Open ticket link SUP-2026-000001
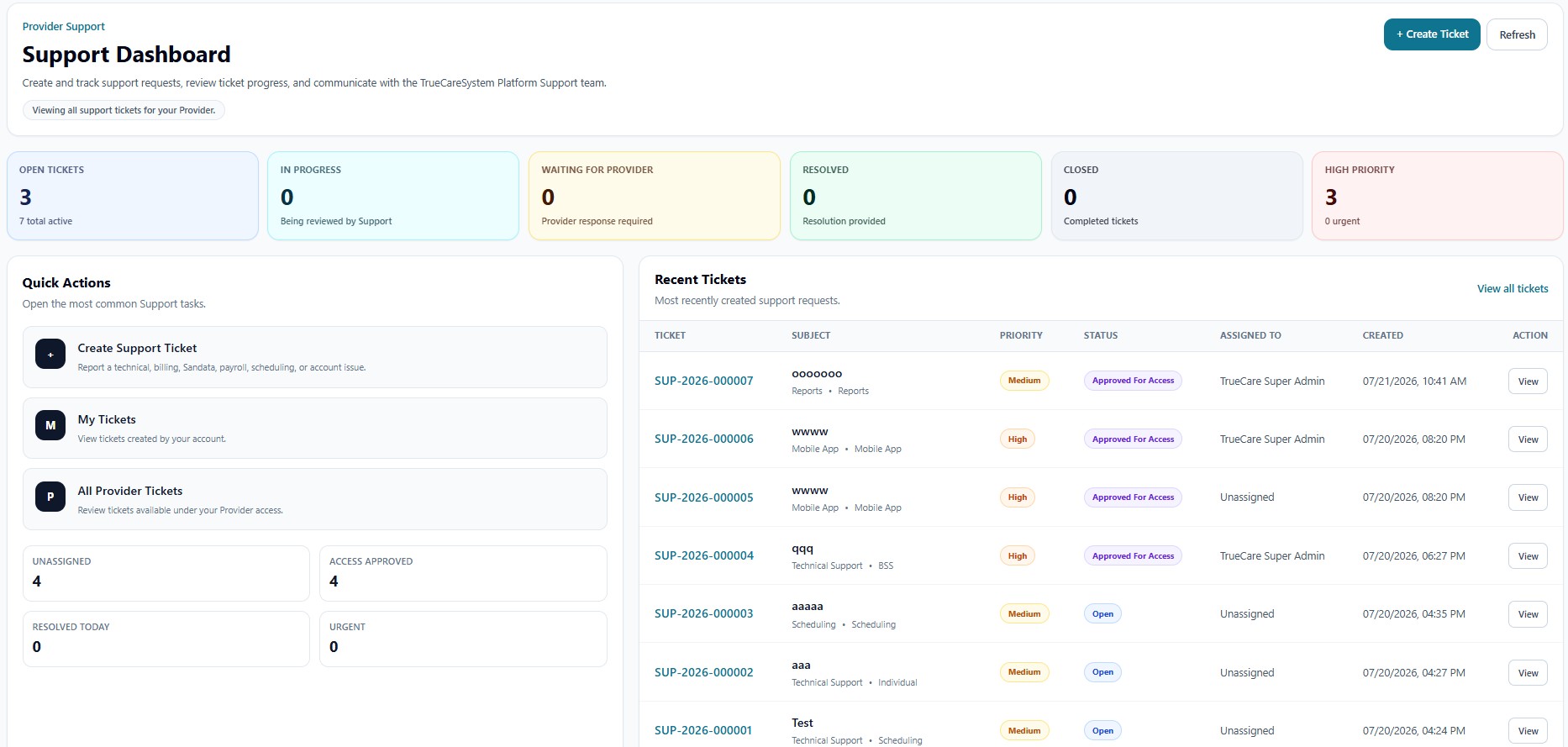 point(703,730)
